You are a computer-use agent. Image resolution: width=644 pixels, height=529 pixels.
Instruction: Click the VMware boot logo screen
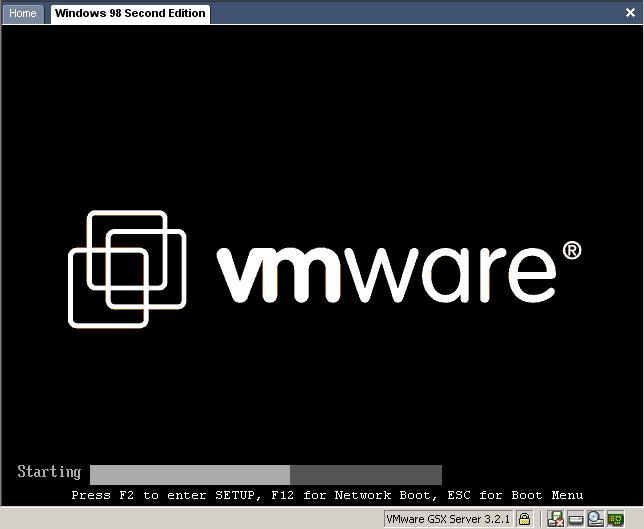click(x=324, y=269)
